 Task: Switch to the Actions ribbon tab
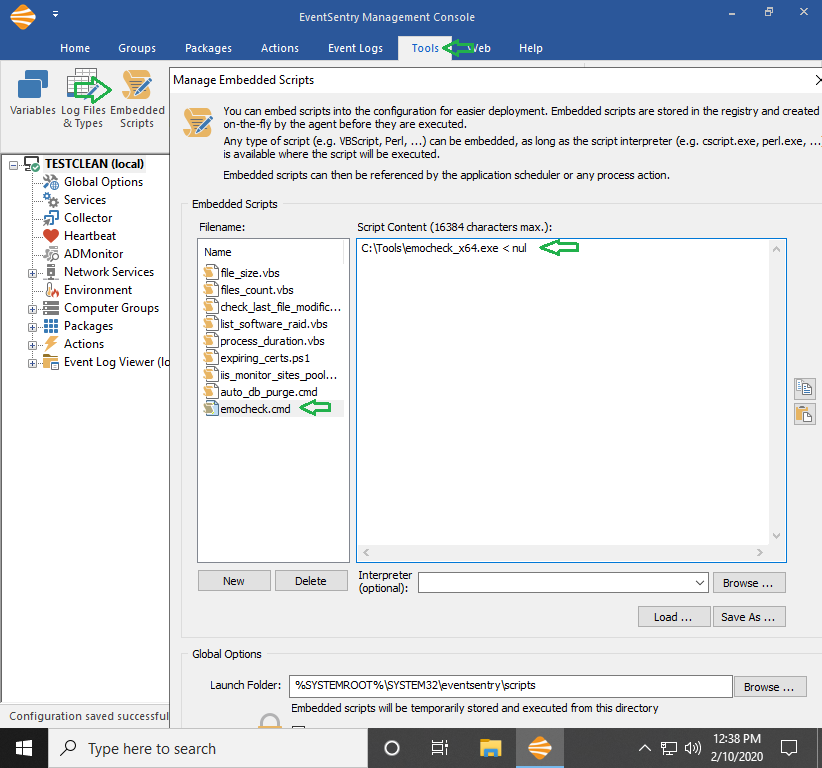(x=280, y=48)
